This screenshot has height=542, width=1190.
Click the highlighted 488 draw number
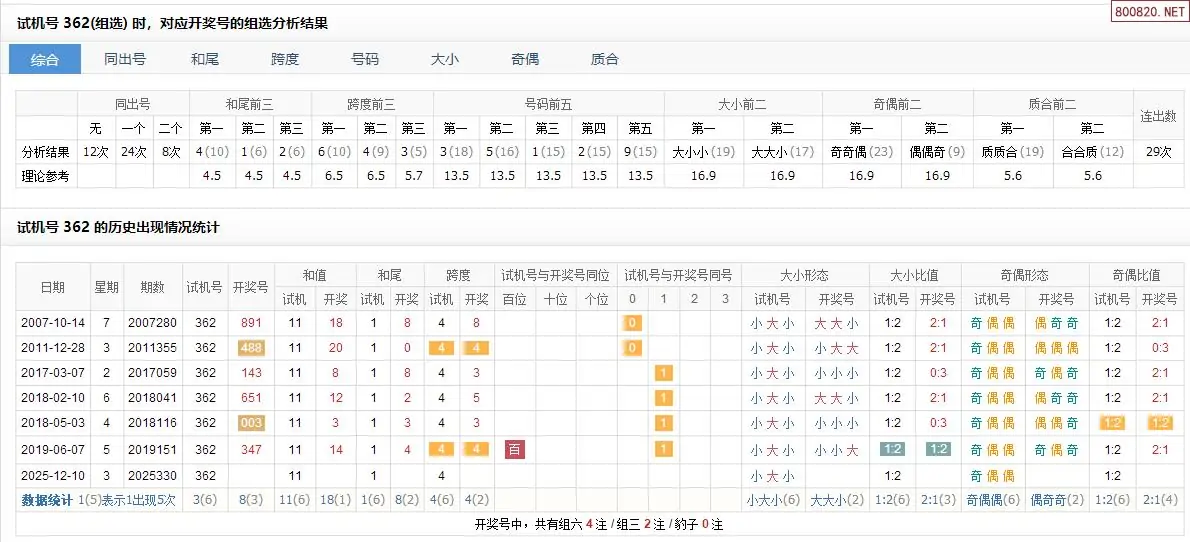(251, 348)
